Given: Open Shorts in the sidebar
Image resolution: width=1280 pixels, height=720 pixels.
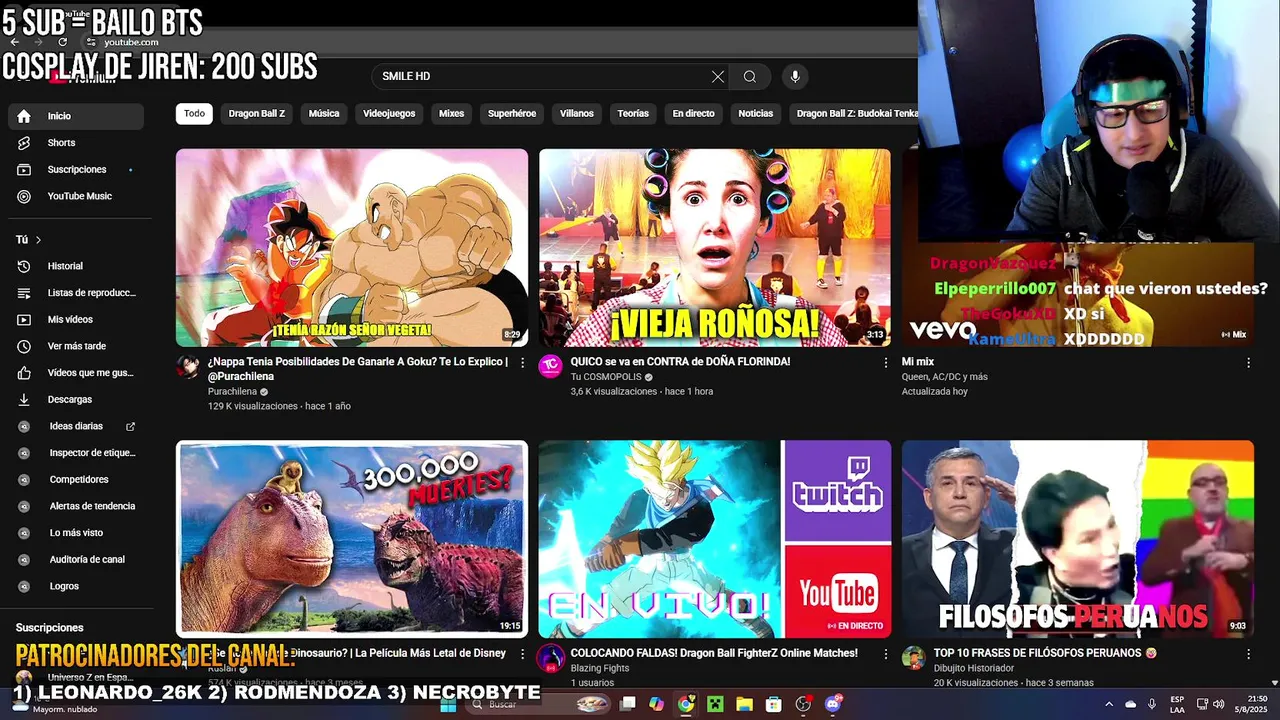Looking at the screenshot, I should click(x=76, y=143).
